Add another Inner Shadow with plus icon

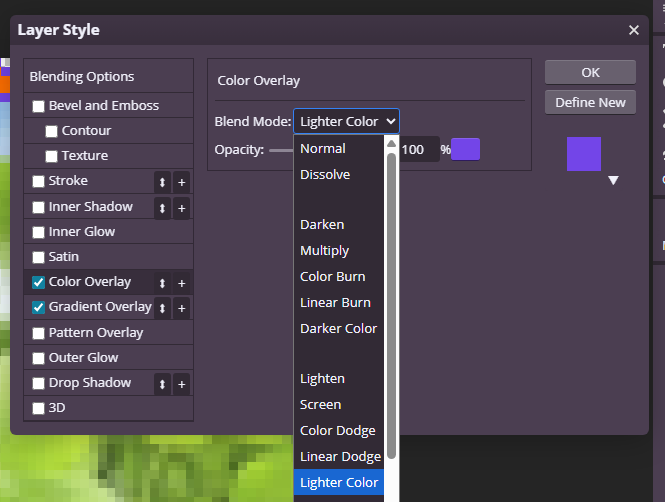(x=181, y=208)
